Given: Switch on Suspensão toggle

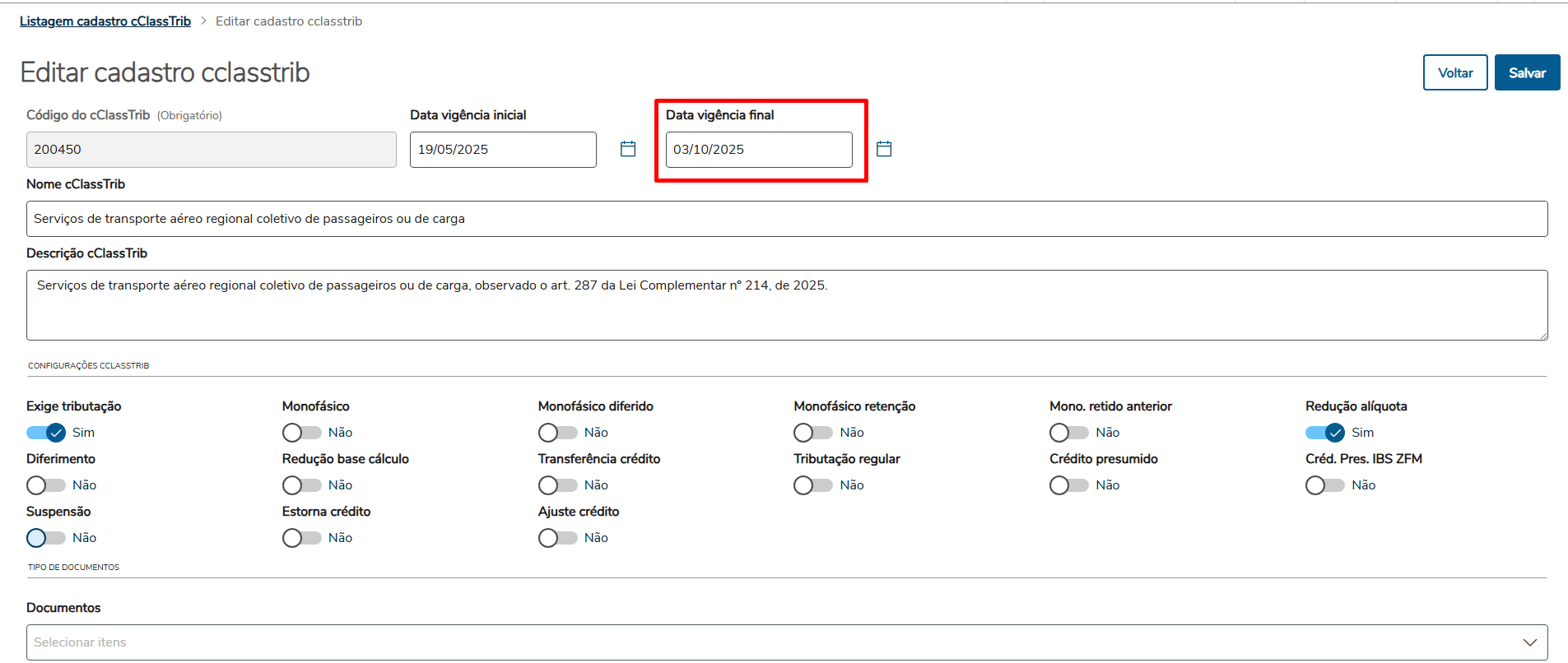Looking at the screenshot, I should pos(46,538).
